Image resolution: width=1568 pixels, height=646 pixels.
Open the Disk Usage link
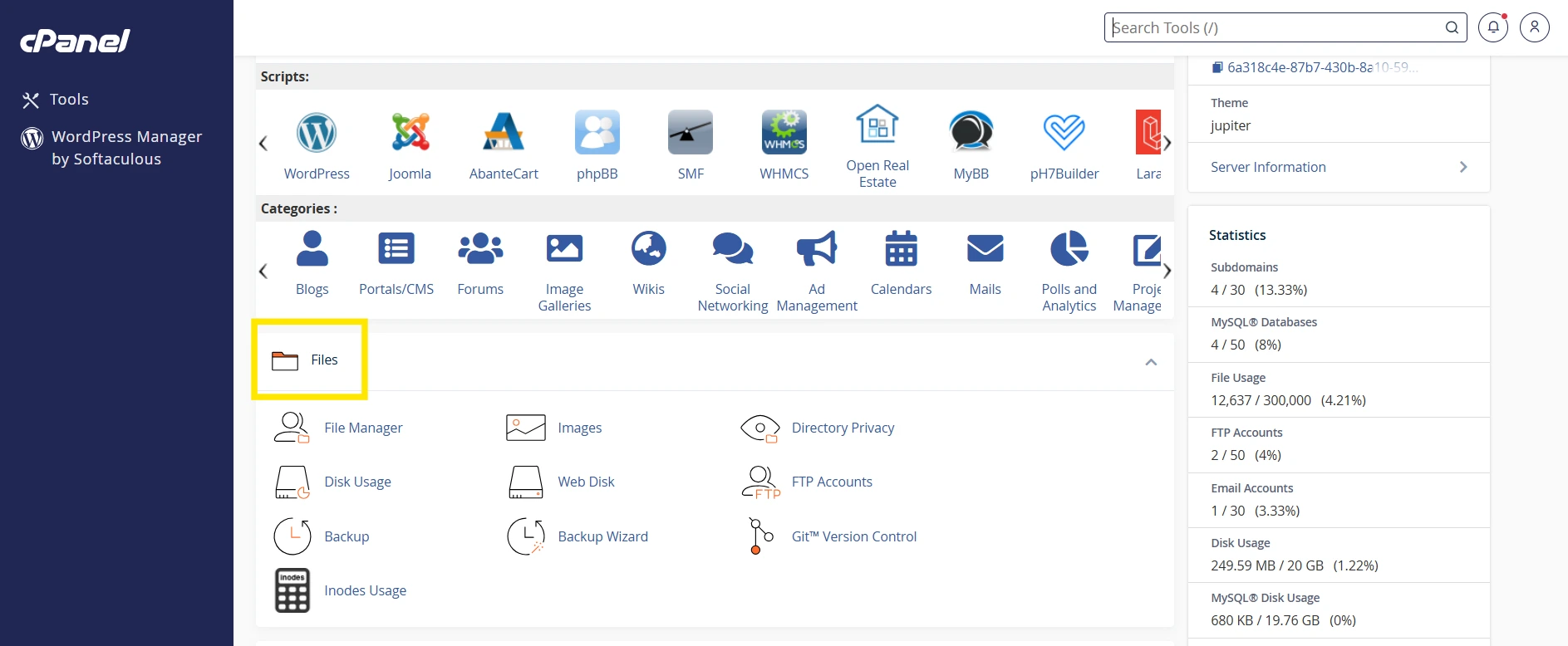(x=357, y=482)
